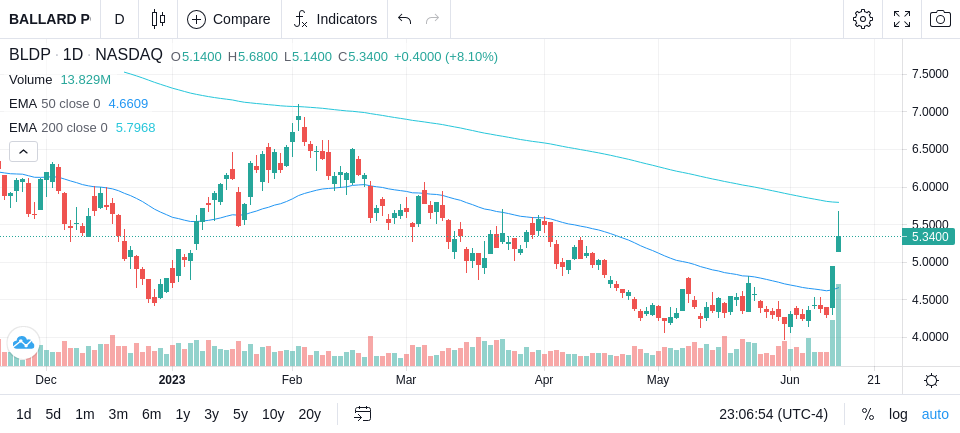Select the EMA 50 close legend

pyautogui.click(x=54, y=104)
